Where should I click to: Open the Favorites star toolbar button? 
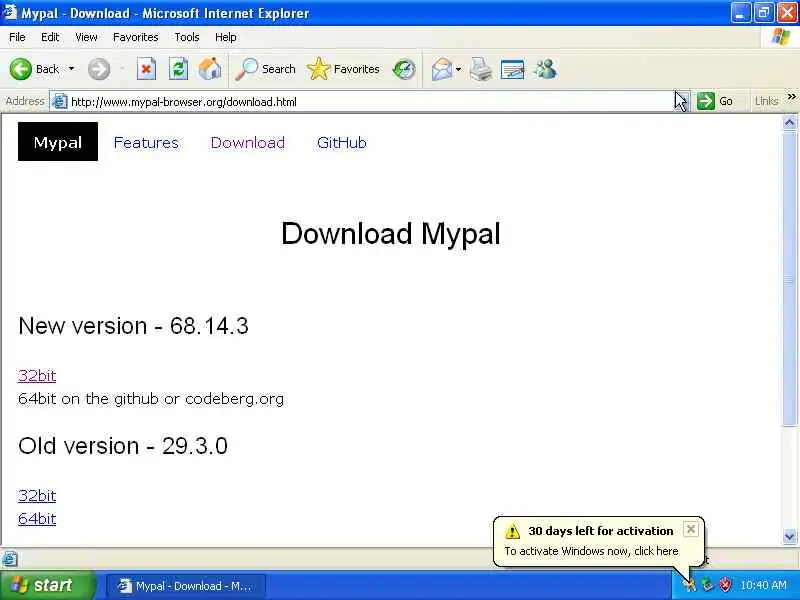coord(343,69)
